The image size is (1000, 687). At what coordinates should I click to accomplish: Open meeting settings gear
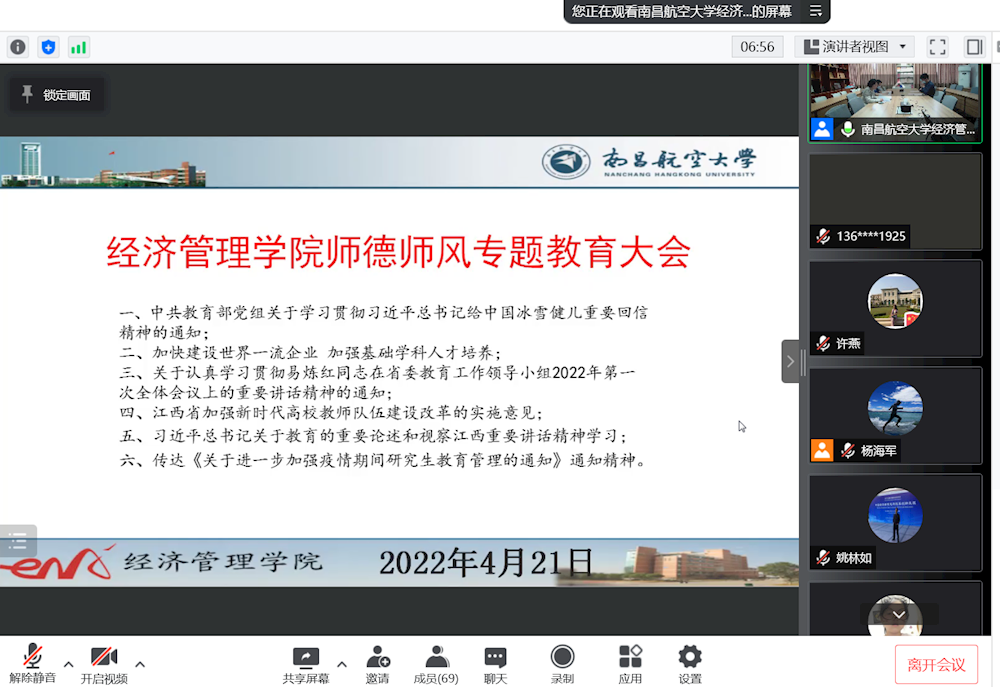(x=690, y=664)
